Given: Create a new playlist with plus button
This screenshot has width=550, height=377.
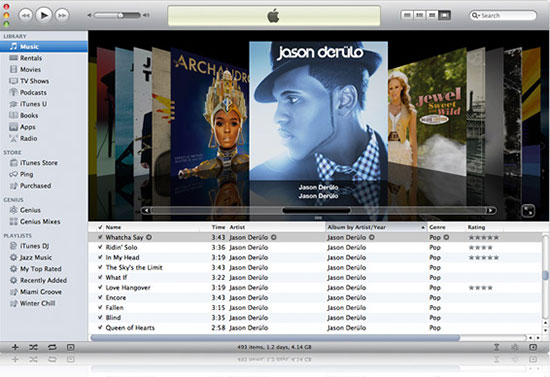Looking at the screenshot, I should point(15,347).
